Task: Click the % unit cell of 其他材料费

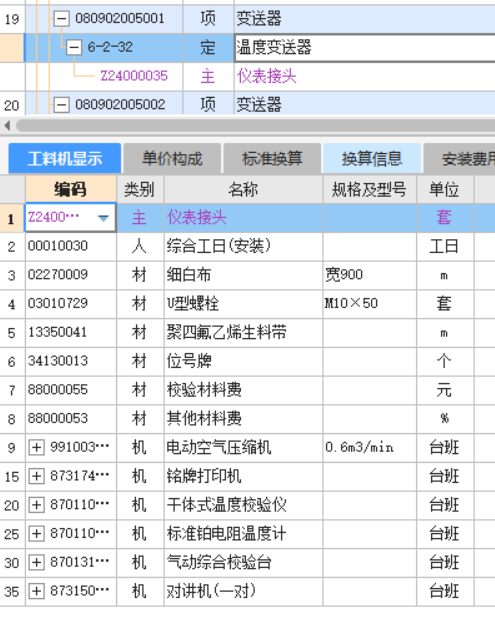Action: tap(445, 418)
